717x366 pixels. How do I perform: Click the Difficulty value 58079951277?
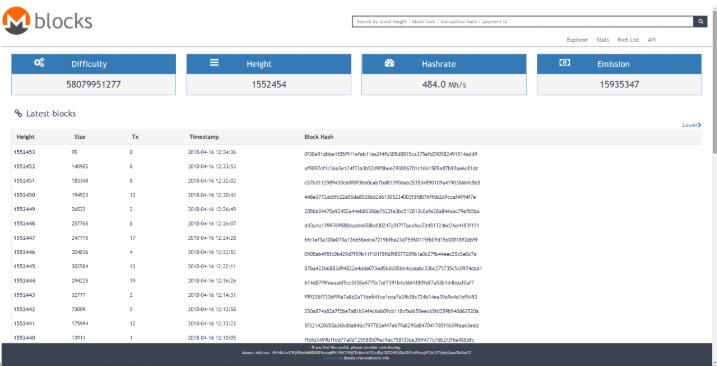coord(93,85)
